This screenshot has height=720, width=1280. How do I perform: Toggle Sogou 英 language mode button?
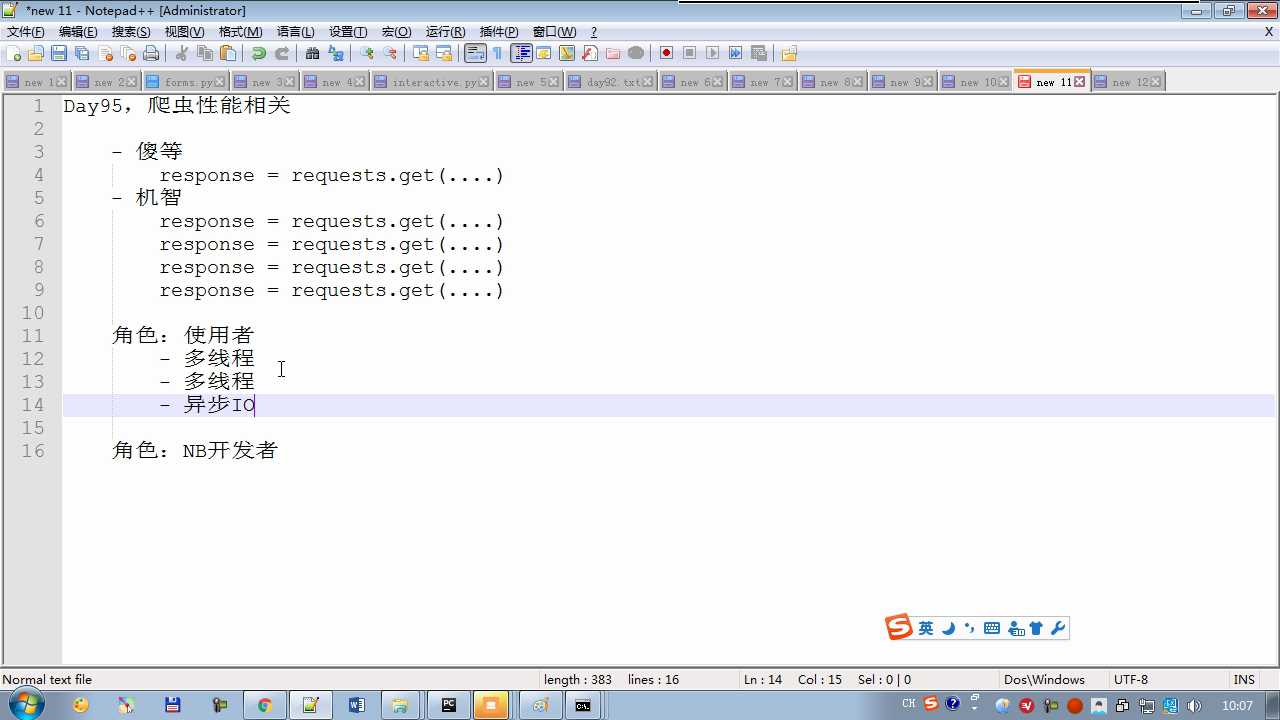(x=926, y=628)
